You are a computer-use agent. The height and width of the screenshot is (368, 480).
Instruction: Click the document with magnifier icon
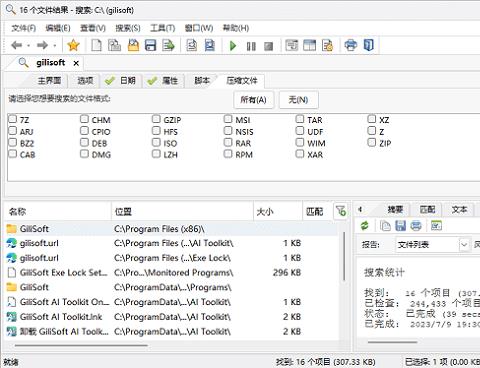(x=192, y=45)
